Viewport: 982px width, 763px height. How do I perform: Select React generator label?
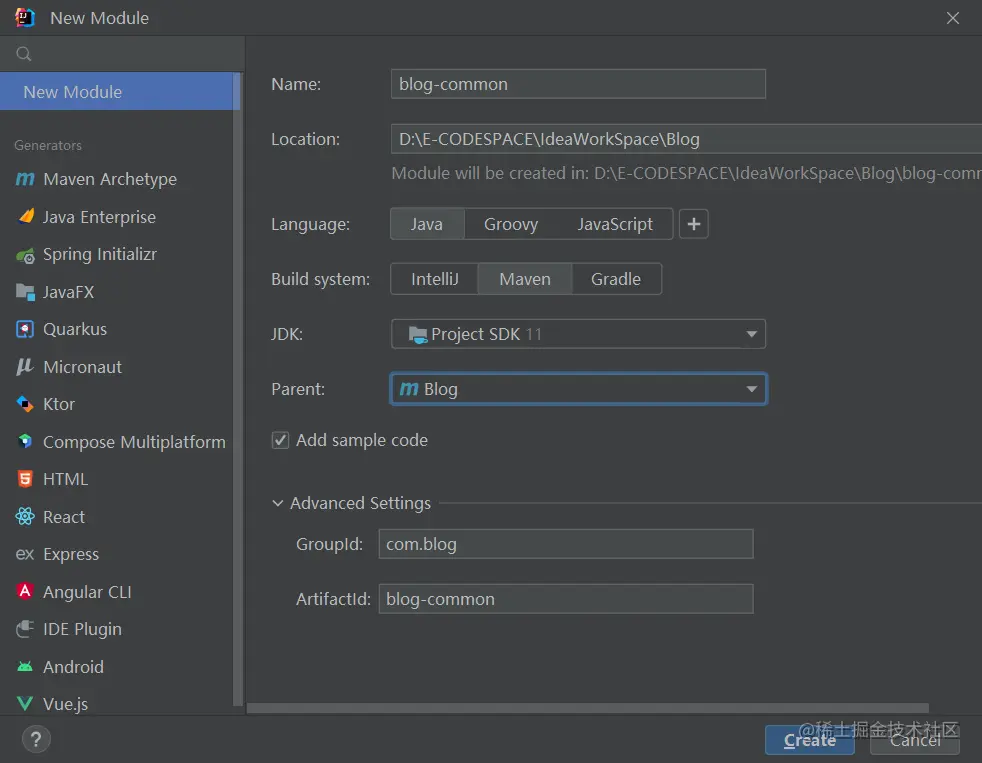[x=64, y=517]
